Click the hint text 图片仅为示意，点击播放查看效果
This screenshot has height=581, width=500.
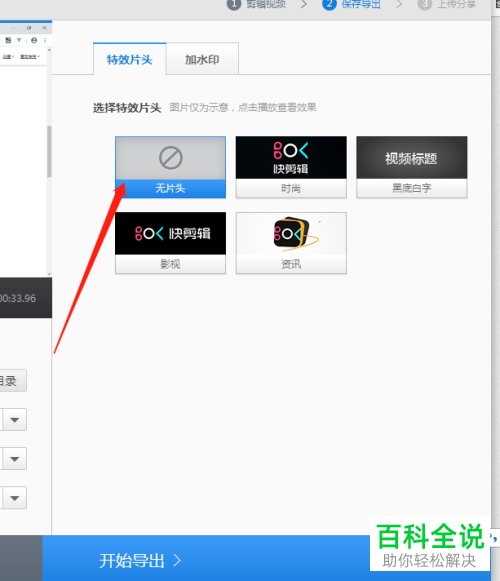tap(243, 107)
